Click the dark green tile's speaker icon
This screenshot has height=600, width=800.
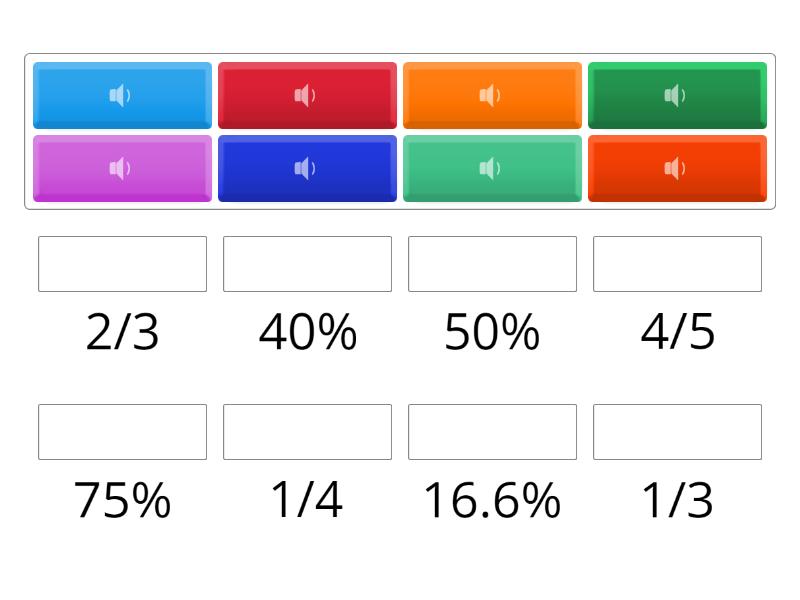[x=676, y=96]
